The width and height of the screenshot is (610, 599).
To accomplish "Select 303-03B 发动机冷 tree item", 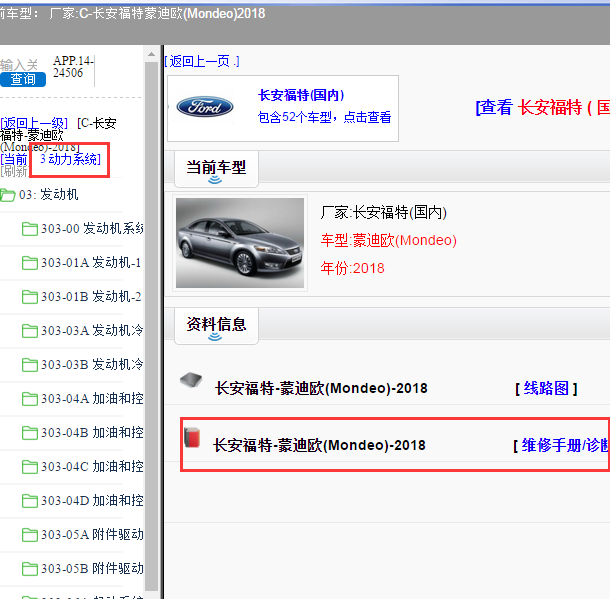I will coord(92,364).
